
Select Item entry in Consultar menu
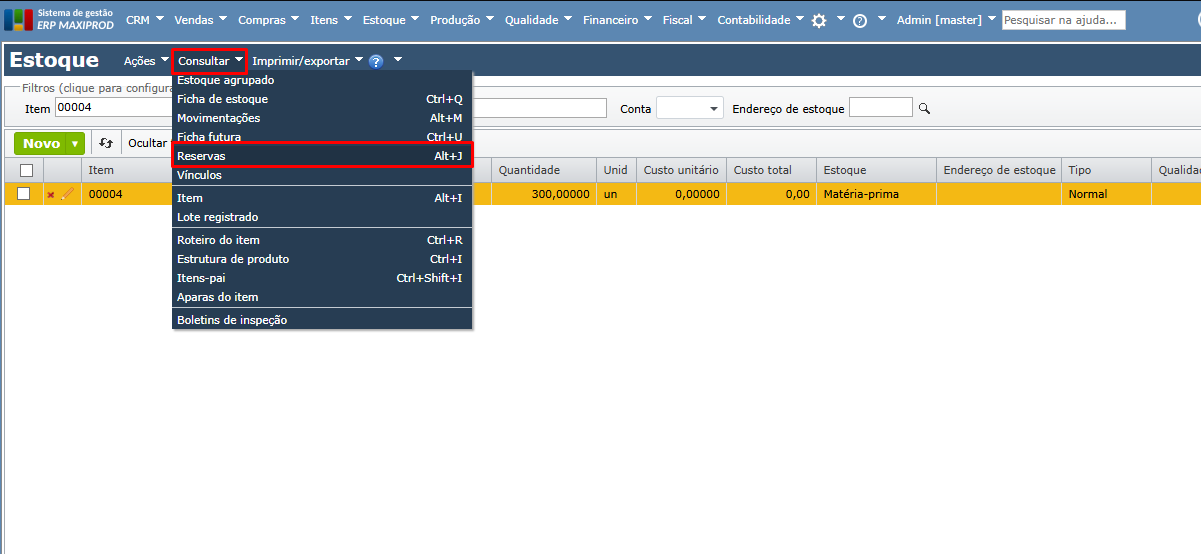point(322,198)
